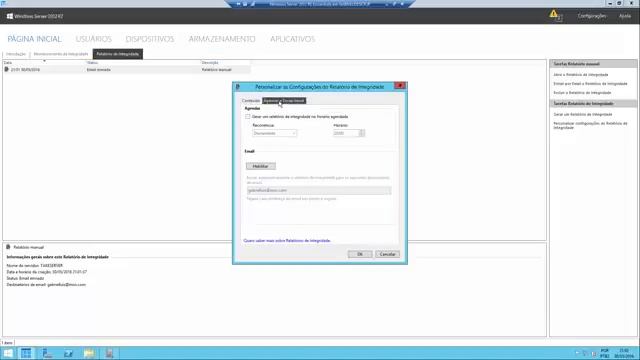Open the APLICATIVOS section
Viewport: 640px width, 360px height.
293,39
